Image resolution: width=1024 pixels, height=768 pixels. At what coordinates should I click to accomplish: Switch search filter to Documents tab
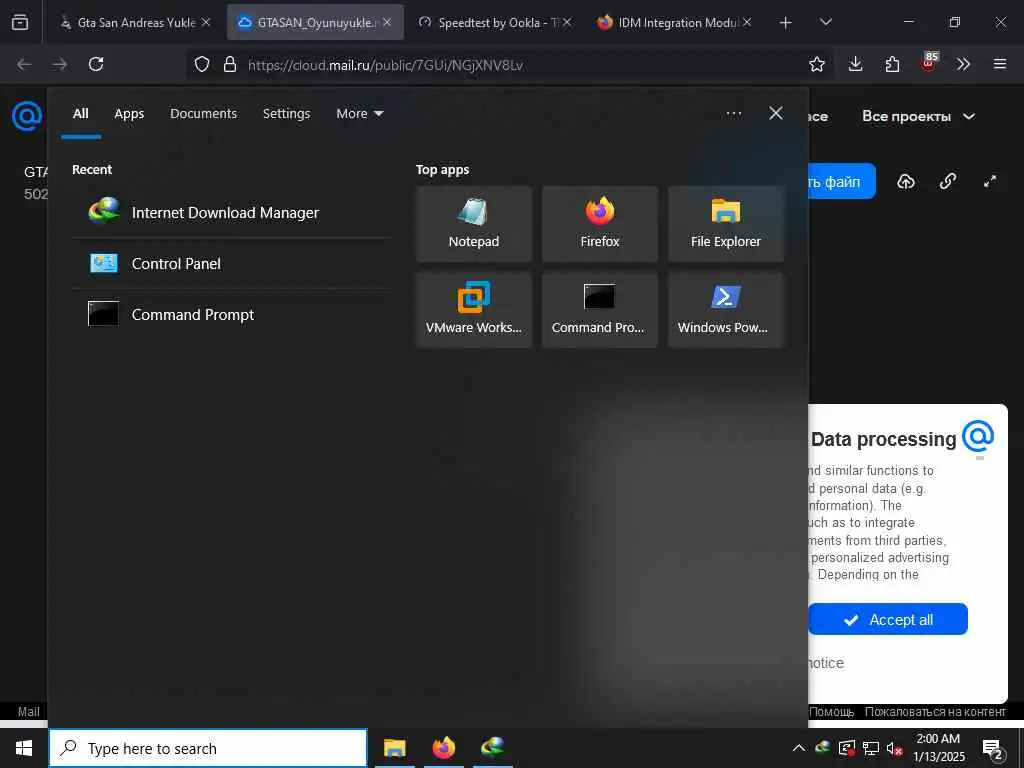203,114
